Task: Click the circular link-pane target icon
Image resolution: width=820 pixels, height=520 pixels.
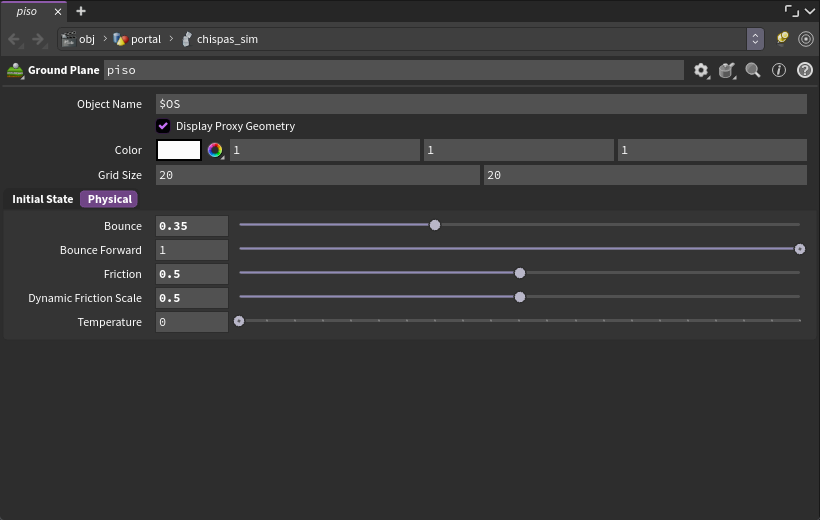Action: coord(806,39)
